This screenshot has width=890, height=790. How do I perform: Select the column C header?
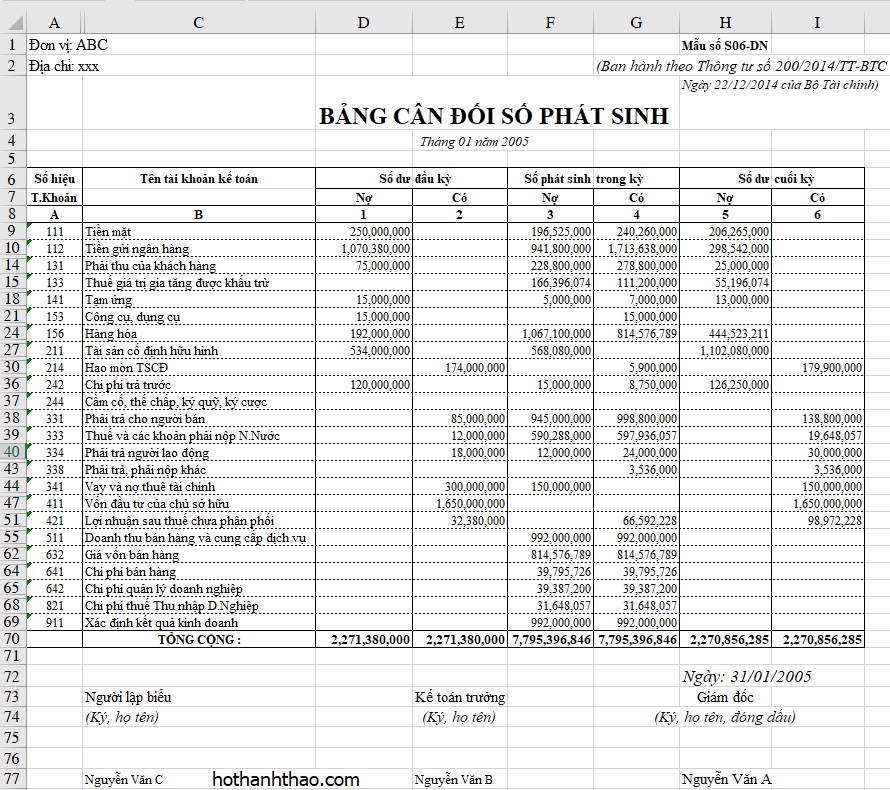pos(199,22)
